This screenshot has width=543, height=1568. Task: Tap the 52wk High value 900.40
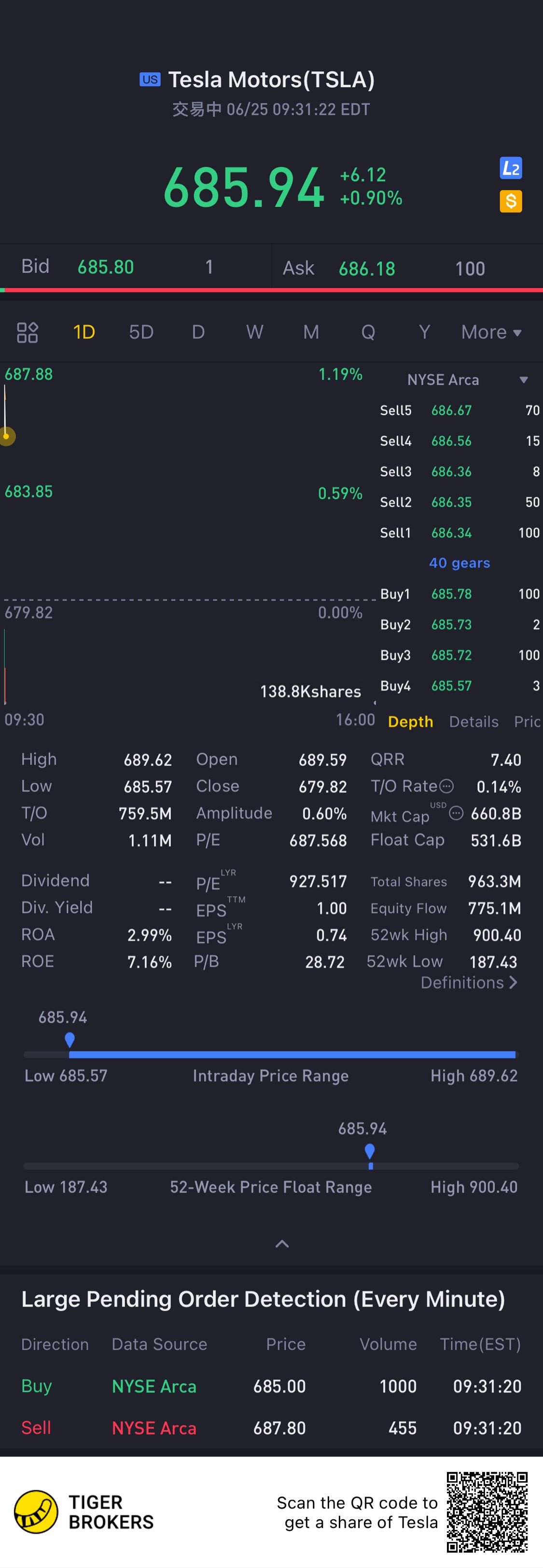click(497, 936)
